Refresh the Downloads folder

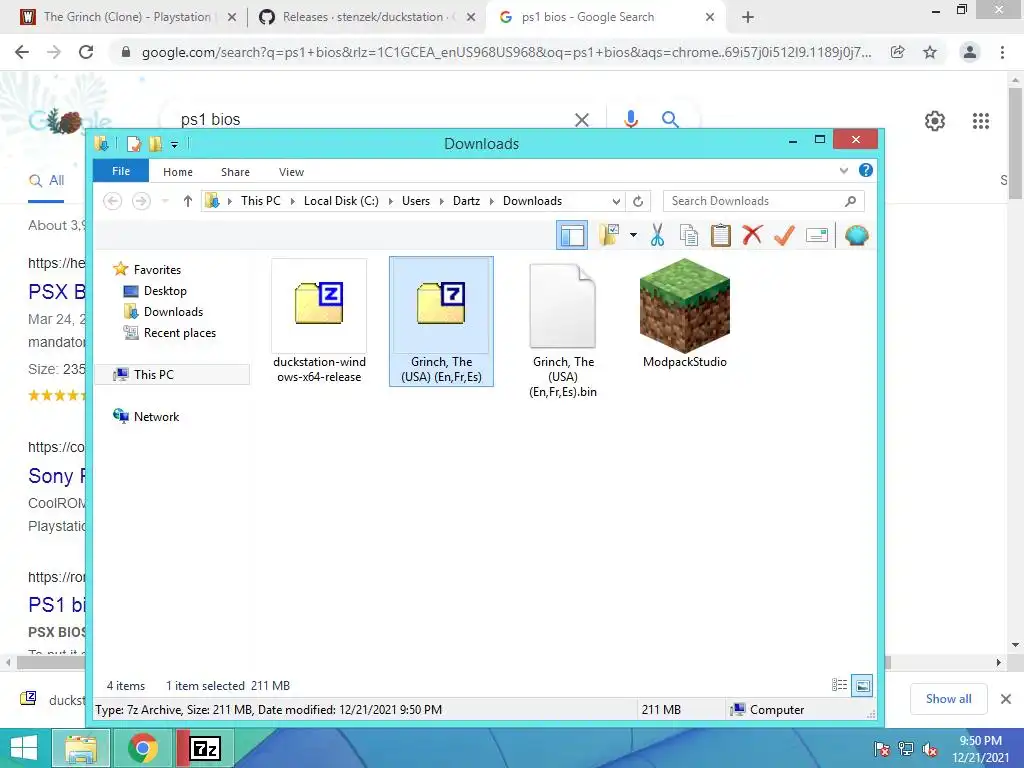638,201
